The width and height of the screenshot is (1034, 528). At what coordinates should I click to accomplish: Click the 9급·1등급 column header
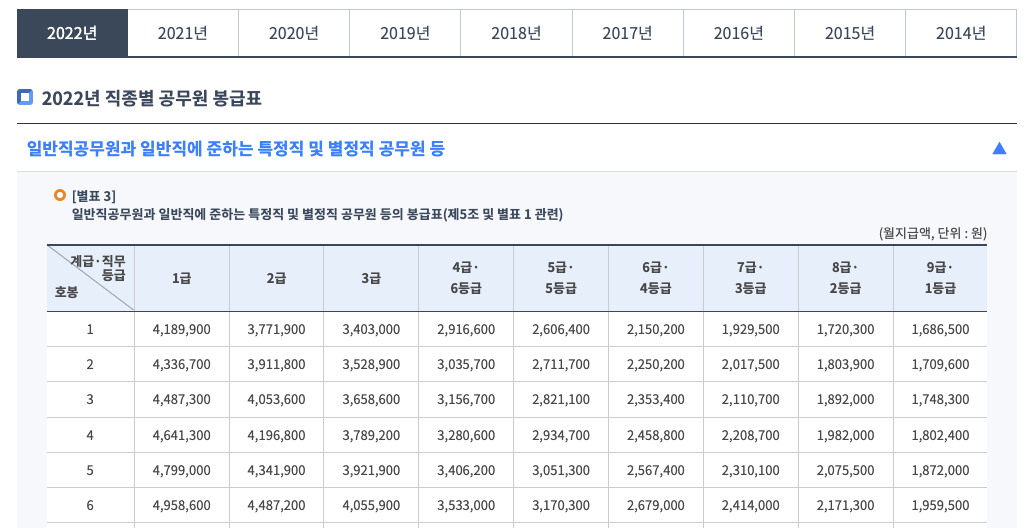tap(940, 278)
